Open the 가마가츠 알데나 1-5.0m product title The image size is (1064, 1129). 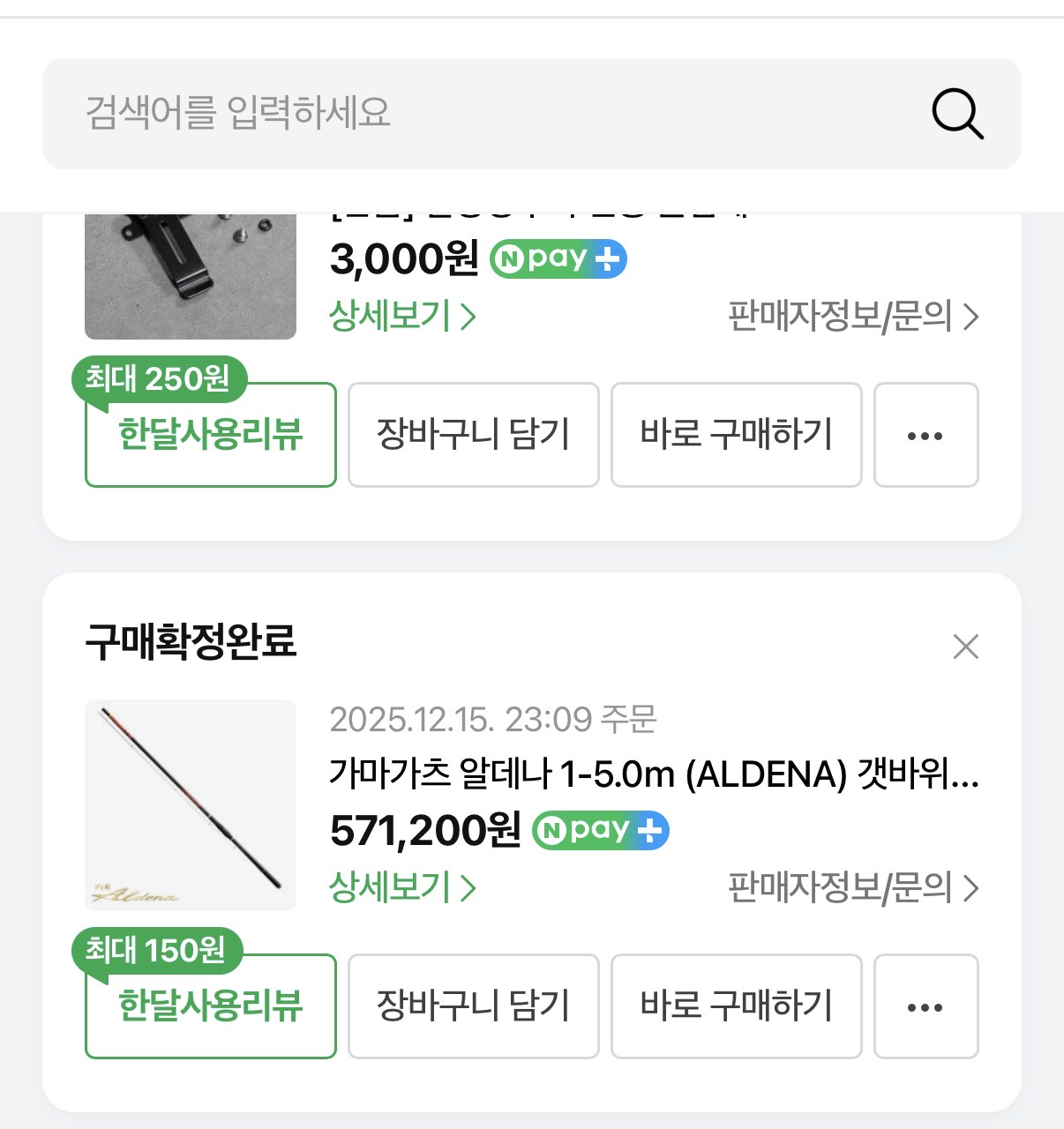click(x=653, y=774)
